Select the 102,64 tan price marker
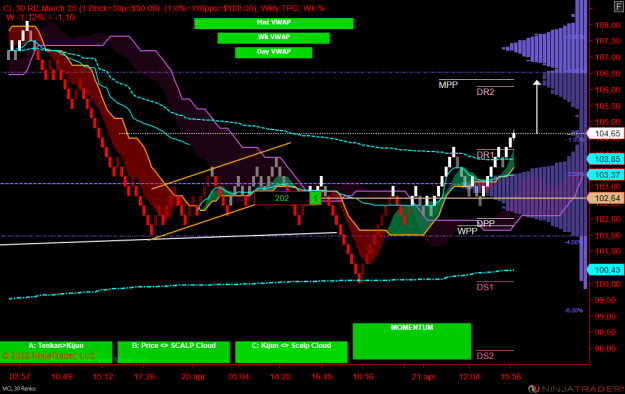Viewport: 625px width, 394px height. tap(605, 198)
